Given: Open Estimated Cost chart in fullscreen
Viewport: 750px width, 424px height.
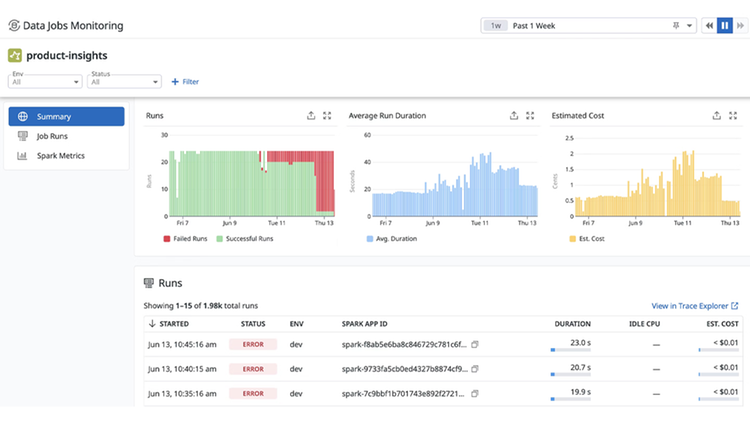Looking at the screenshot, I should (x=733, y=115).
